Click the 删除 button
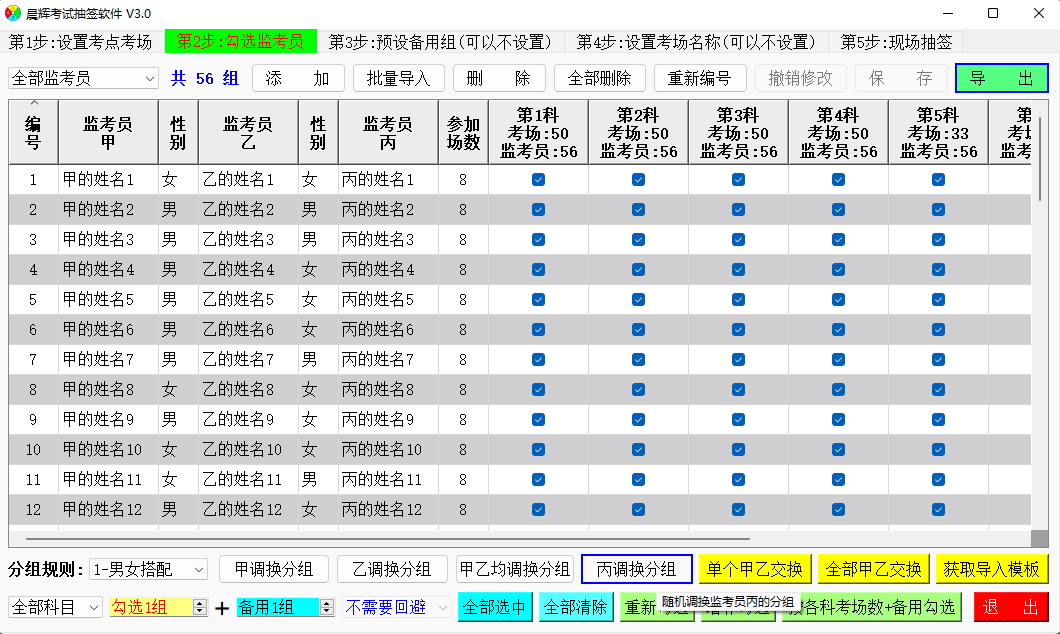Screen dimensions: 1060x634 click(x=499, y=78)
